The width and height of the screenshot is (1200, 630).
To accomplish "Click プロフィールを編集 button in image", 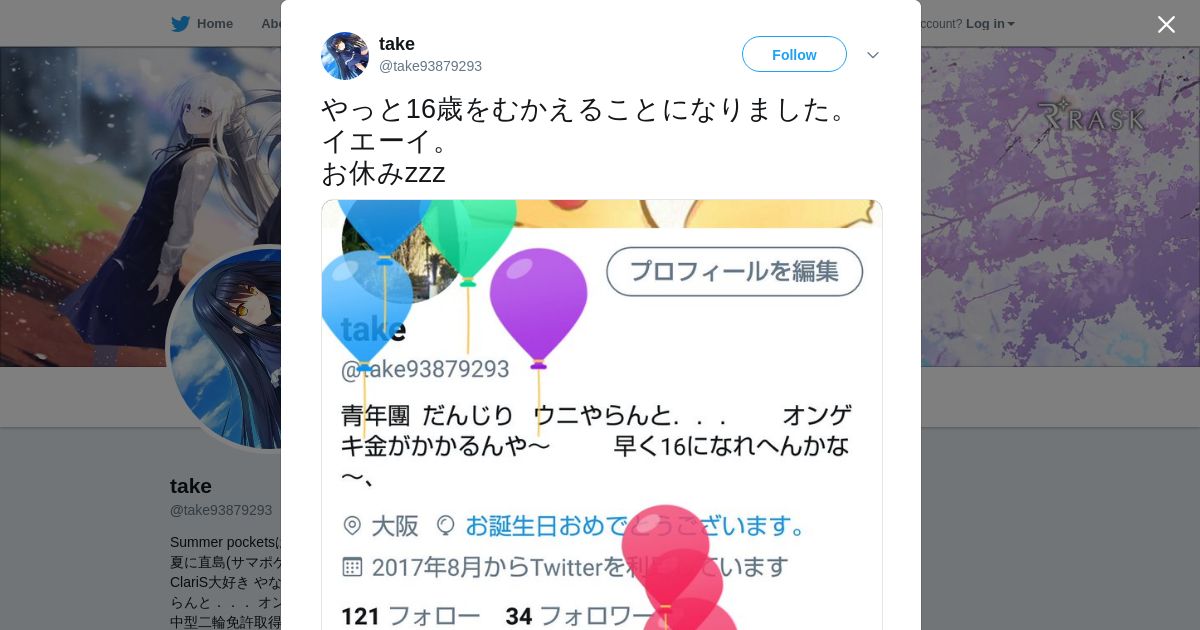I will [x=735, y=271].
